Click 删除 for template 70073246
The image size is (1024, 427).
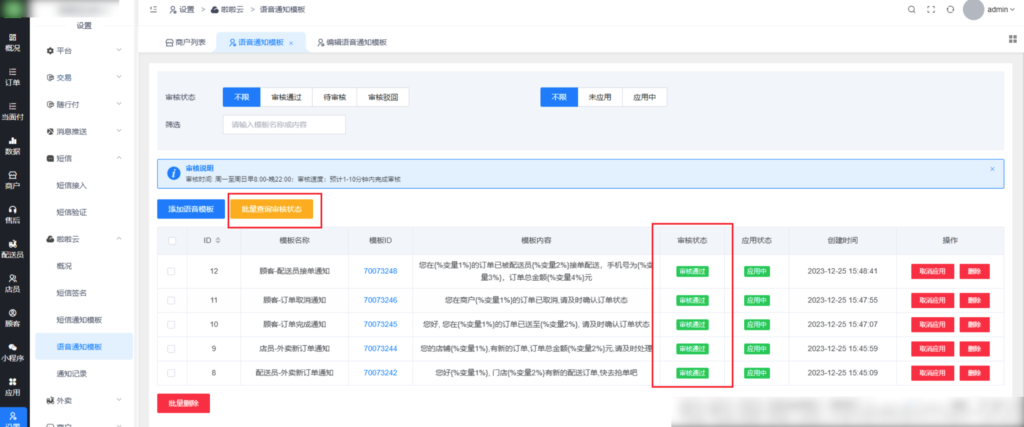(974, 300)
